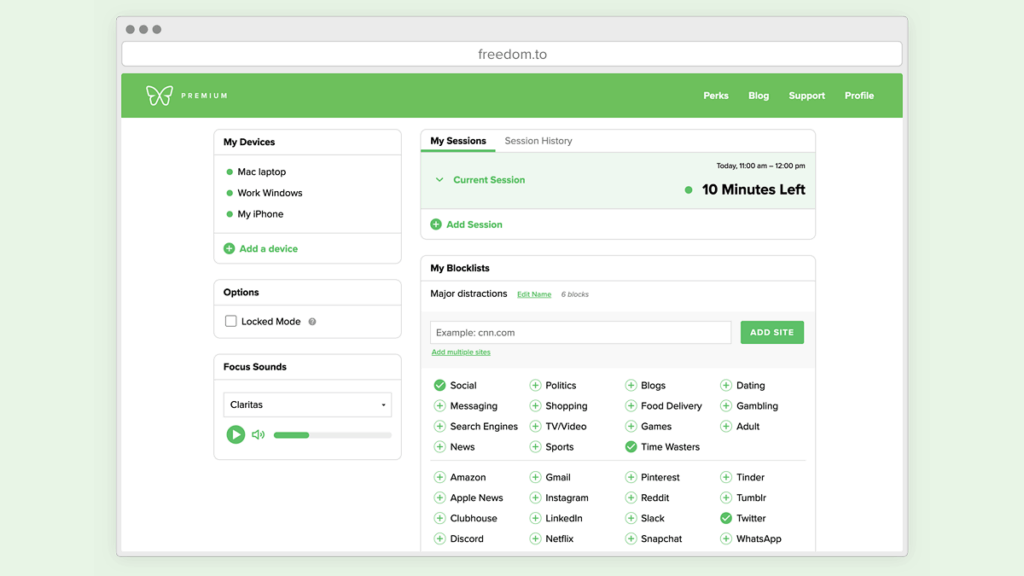Open the Claritas focus sounds dropdown
The width and height of the screenshot is (1024, 576).
[x=307, y=405]
